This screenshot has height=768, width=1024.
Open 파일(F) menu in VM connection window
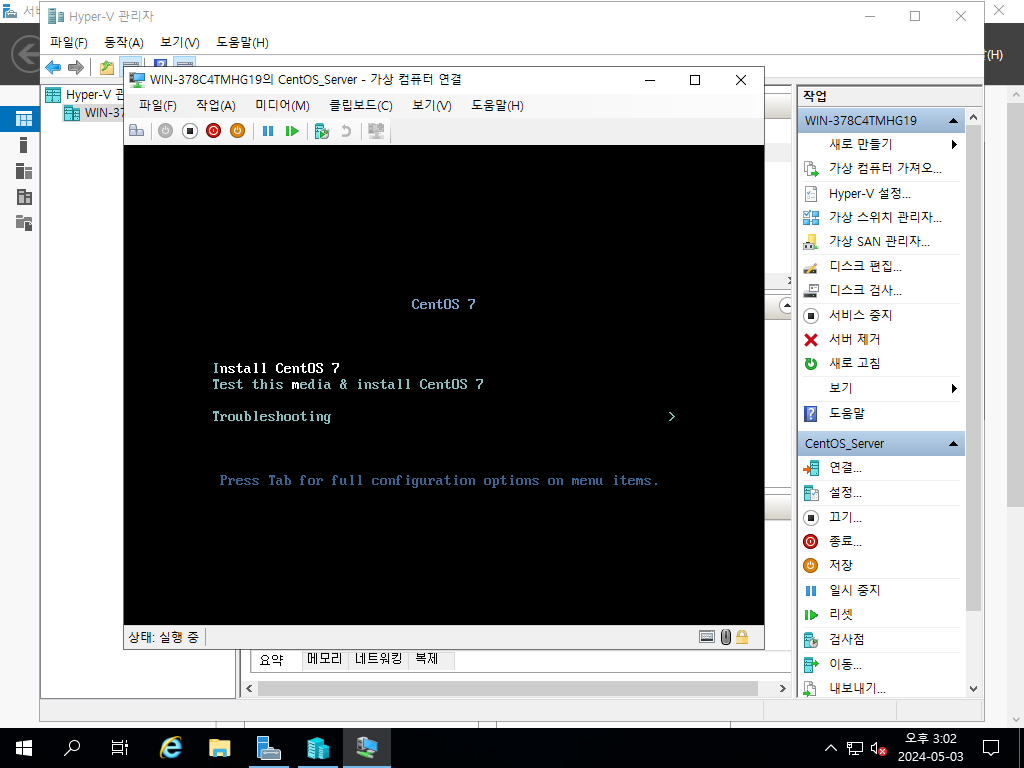[157, 105]
